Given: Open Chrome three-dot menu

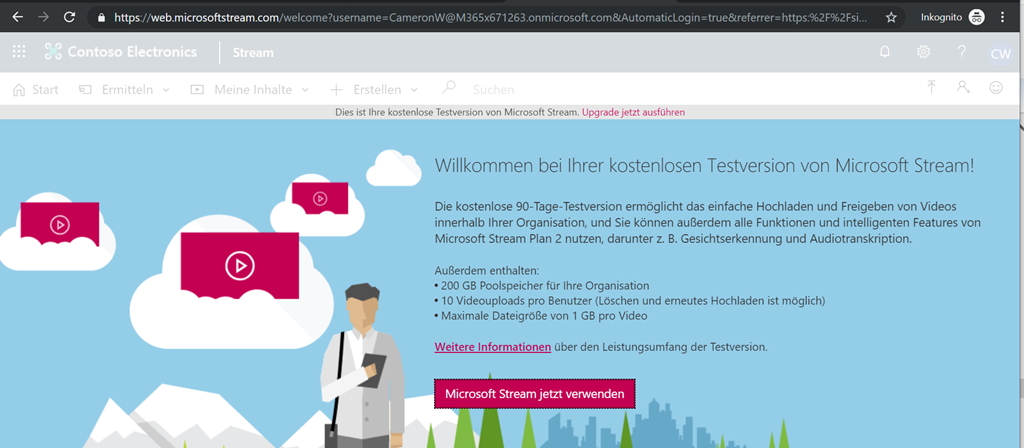Looking at the screenshot, I should click(1002, 18).
